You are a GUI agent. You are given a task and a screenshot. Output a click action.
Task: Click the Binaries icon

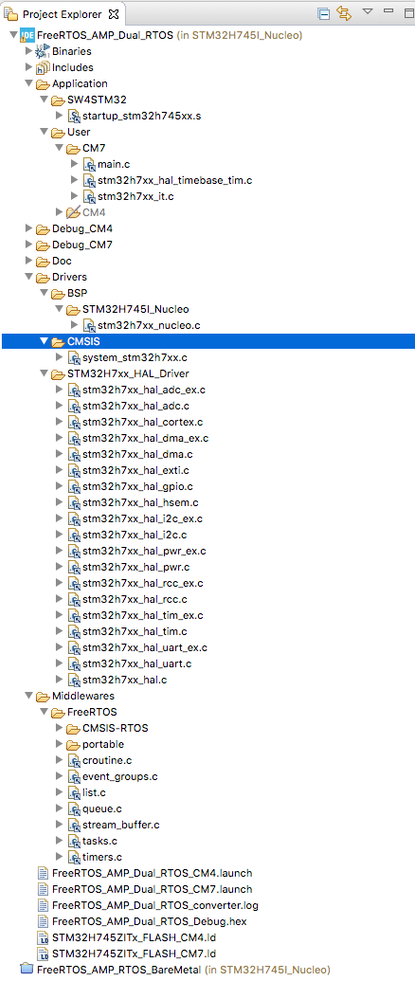coord(43,51)
